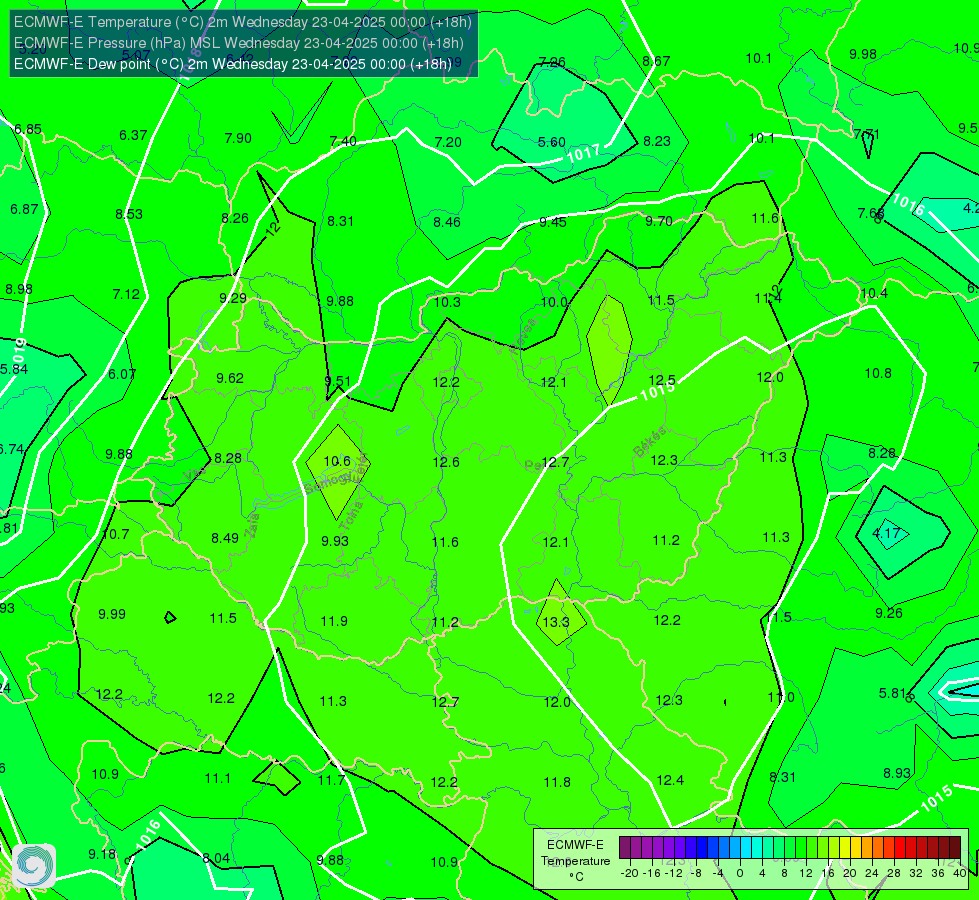Click the 12.4 temperature value
979x900 pixels.
pyautogui.click(x=670, y=780)
